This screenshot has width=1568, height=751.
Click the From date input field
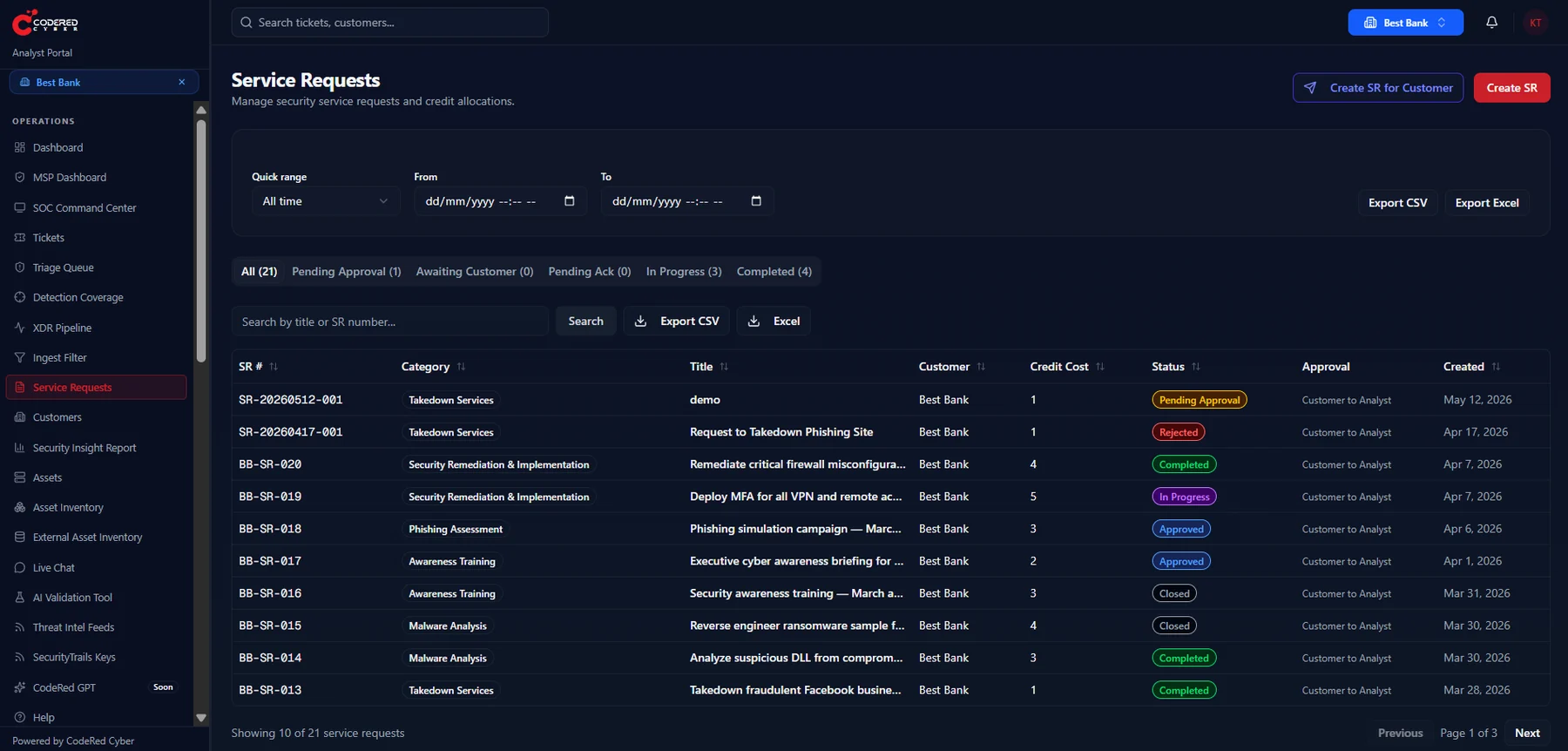[500, 201]
